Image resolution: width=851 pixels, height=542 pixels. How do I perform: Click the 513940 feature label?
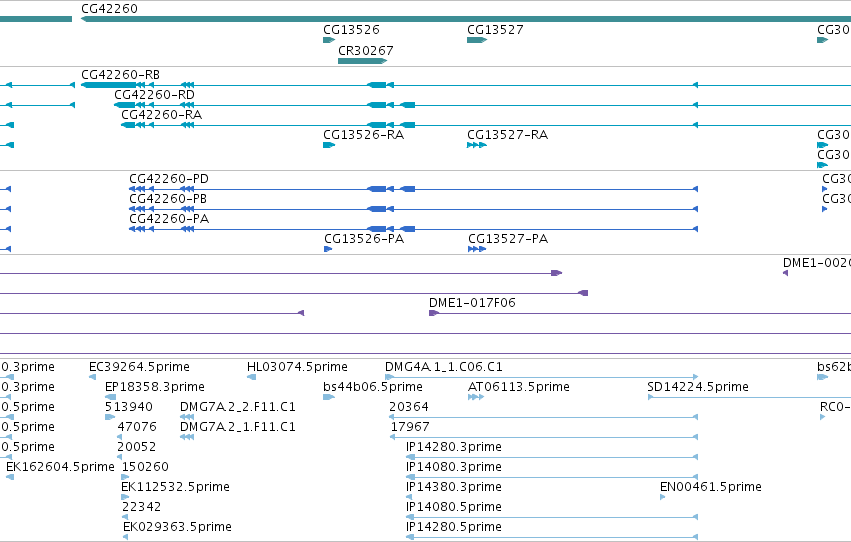tap(129, 407)
